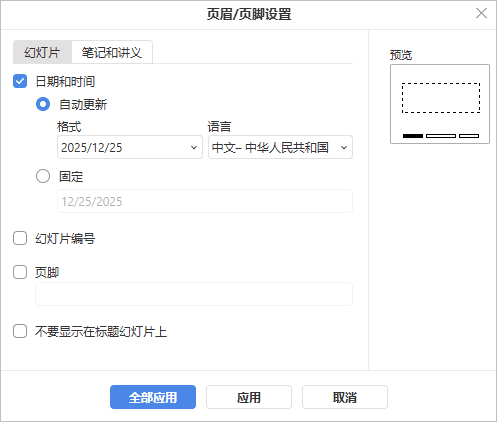Image resolution: width=497 pixels, height=422 pixels.
Task: Switch to the 幻灯片 tab
Action: point(42,52)
